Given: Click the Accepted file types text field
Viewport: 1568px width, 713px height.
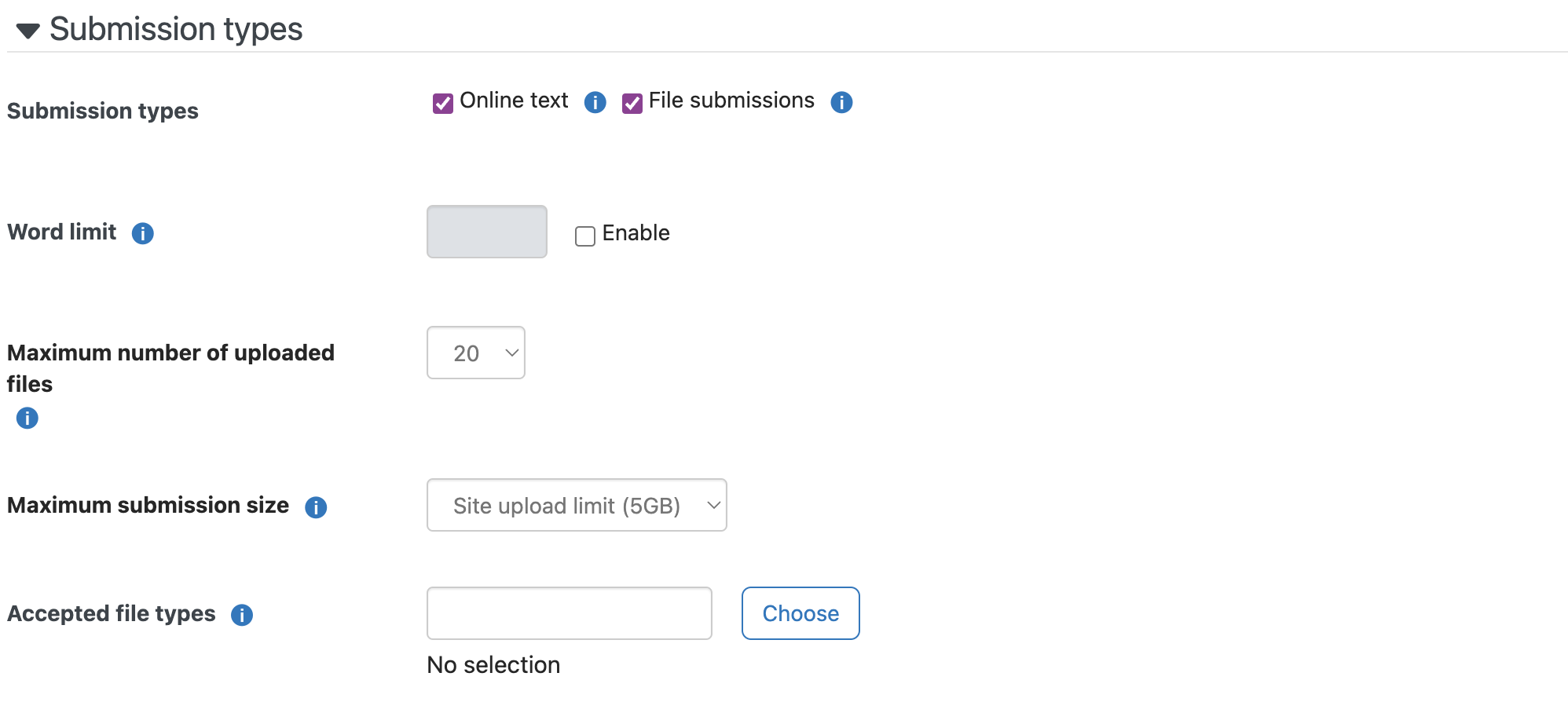Looking at the screenshot, I should [x=570, y=613].
